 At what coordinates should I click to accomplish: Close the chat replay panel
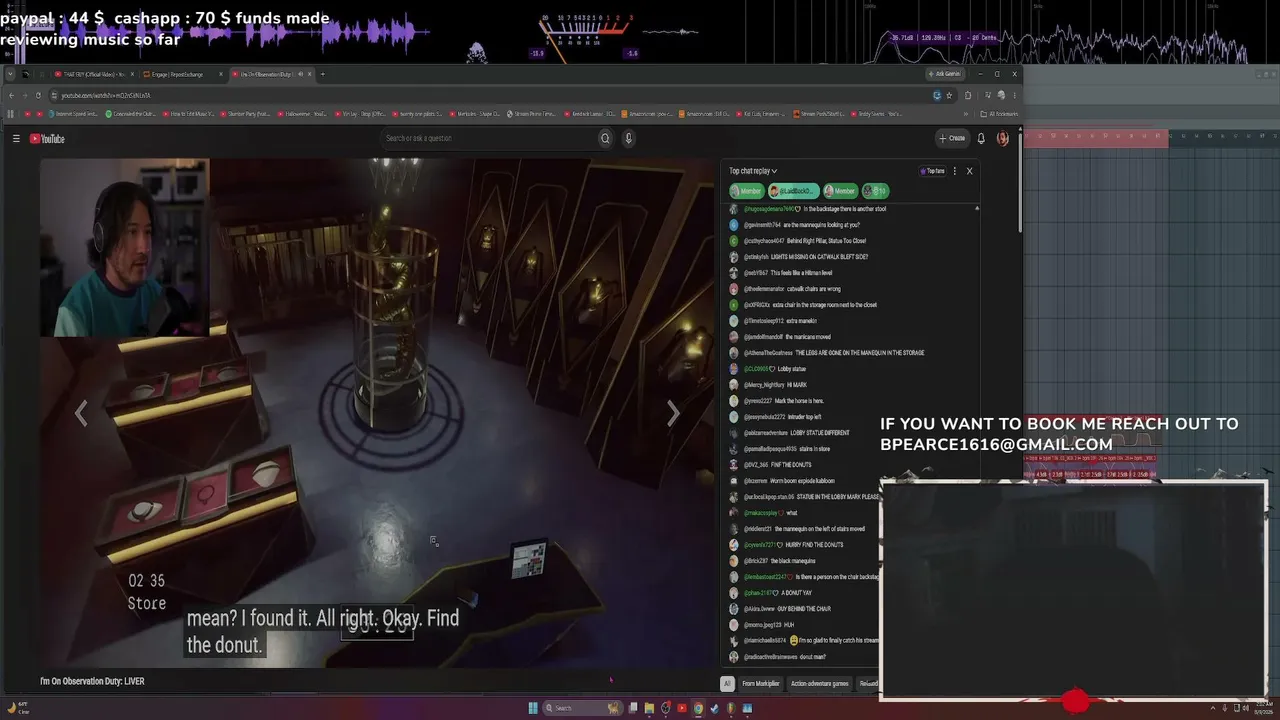(x=969, y=171)
